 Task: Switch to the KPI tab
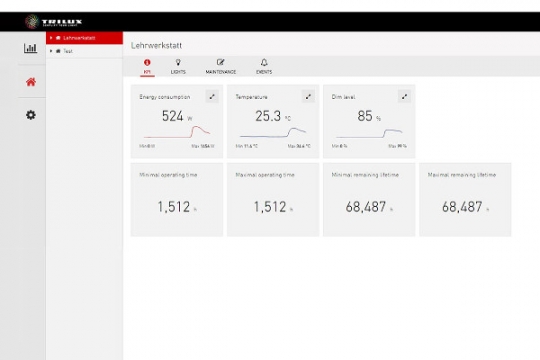(x=147, y=66)
